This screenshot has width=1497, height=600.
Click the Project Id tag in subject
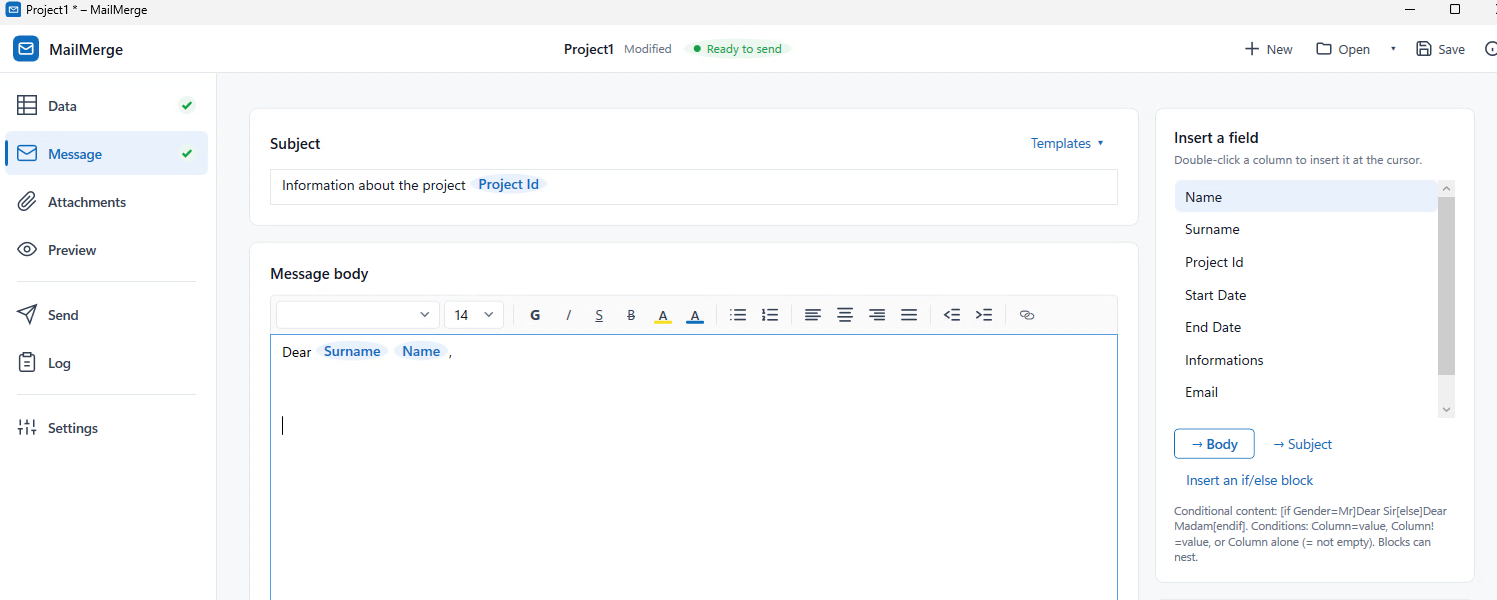[x=509, y=184]
